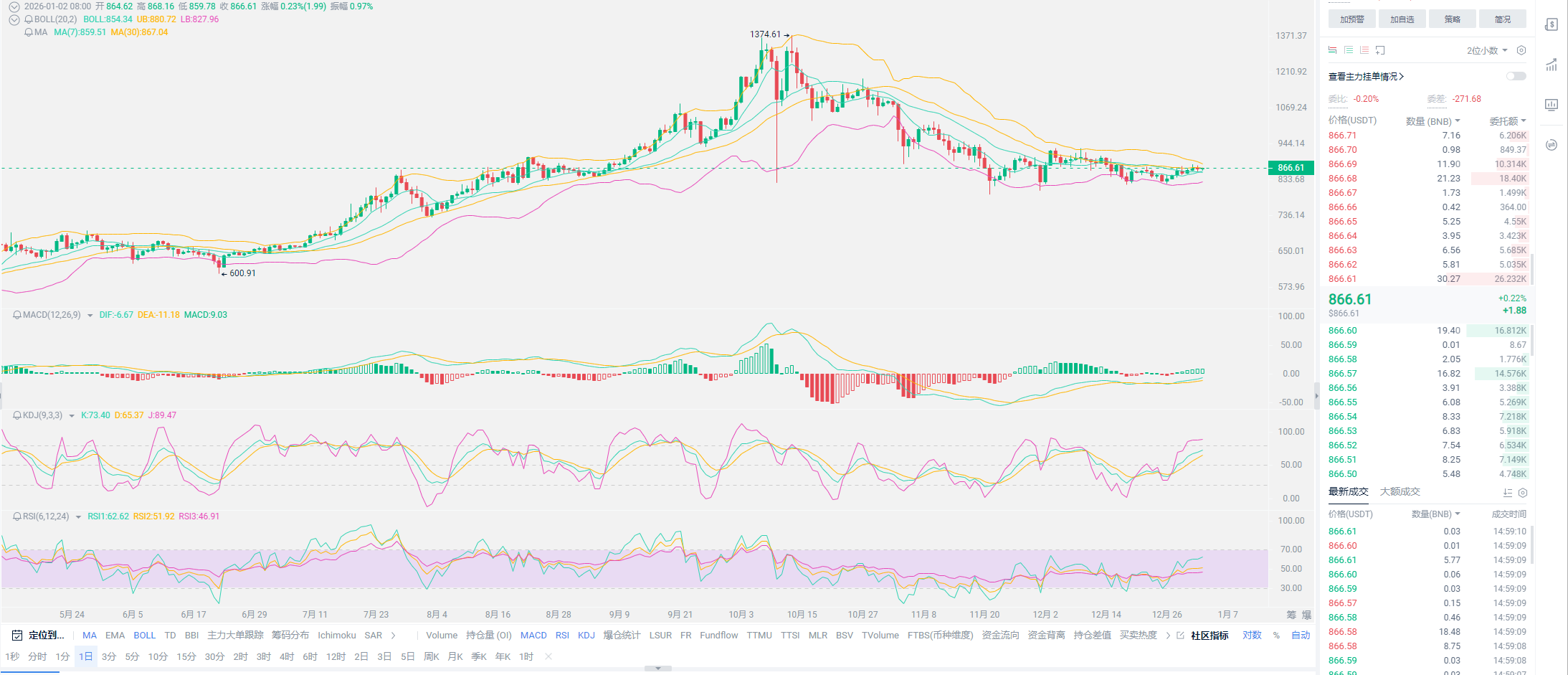Show sell orders only view icon
1568x675 pixels.
tap(1364, 50)
